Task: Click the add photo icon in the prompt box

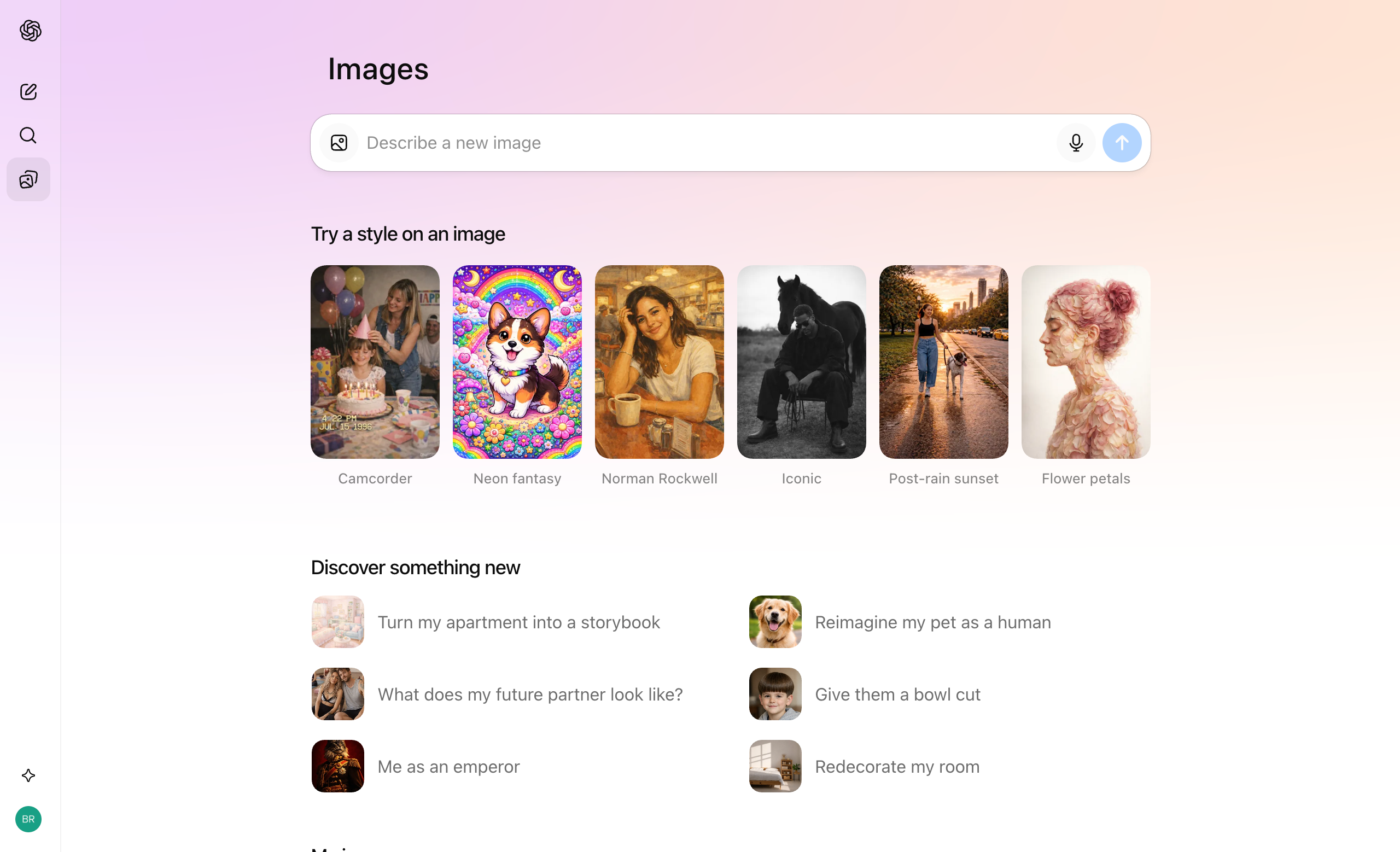Action: (339, 143)
